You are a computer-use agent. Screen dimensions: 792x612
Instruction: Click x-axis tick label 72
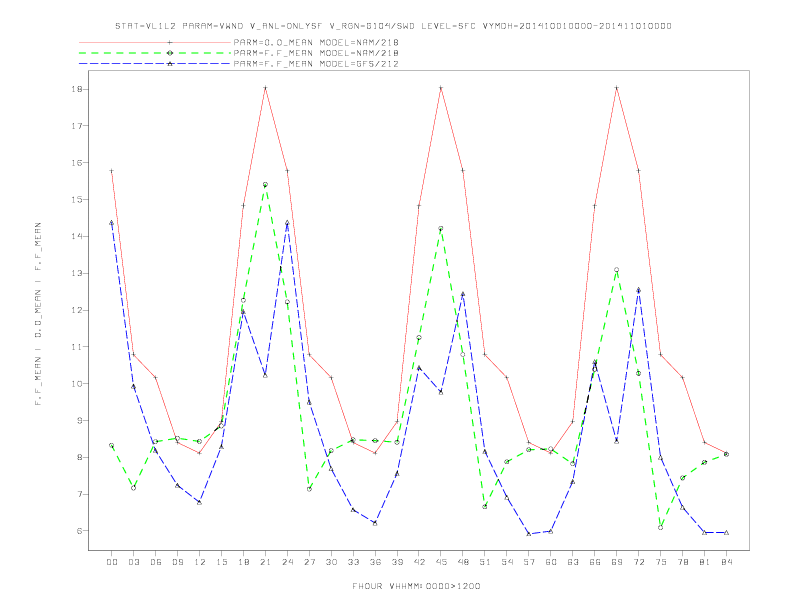[x=638, y=562]
